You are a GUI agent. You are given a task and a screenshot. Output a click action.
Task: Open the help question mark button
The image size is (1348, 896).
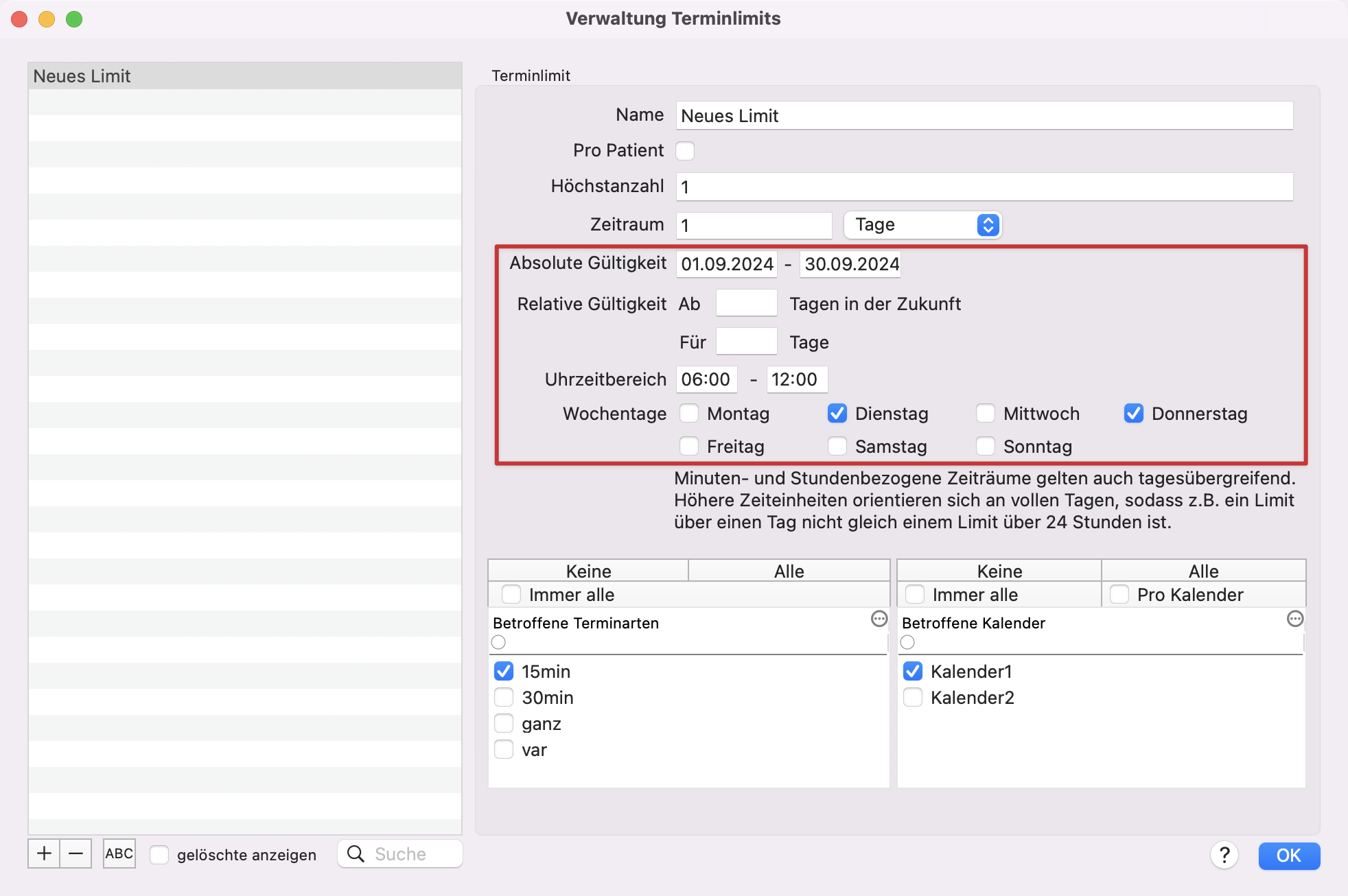click(x=1224, y=855)
